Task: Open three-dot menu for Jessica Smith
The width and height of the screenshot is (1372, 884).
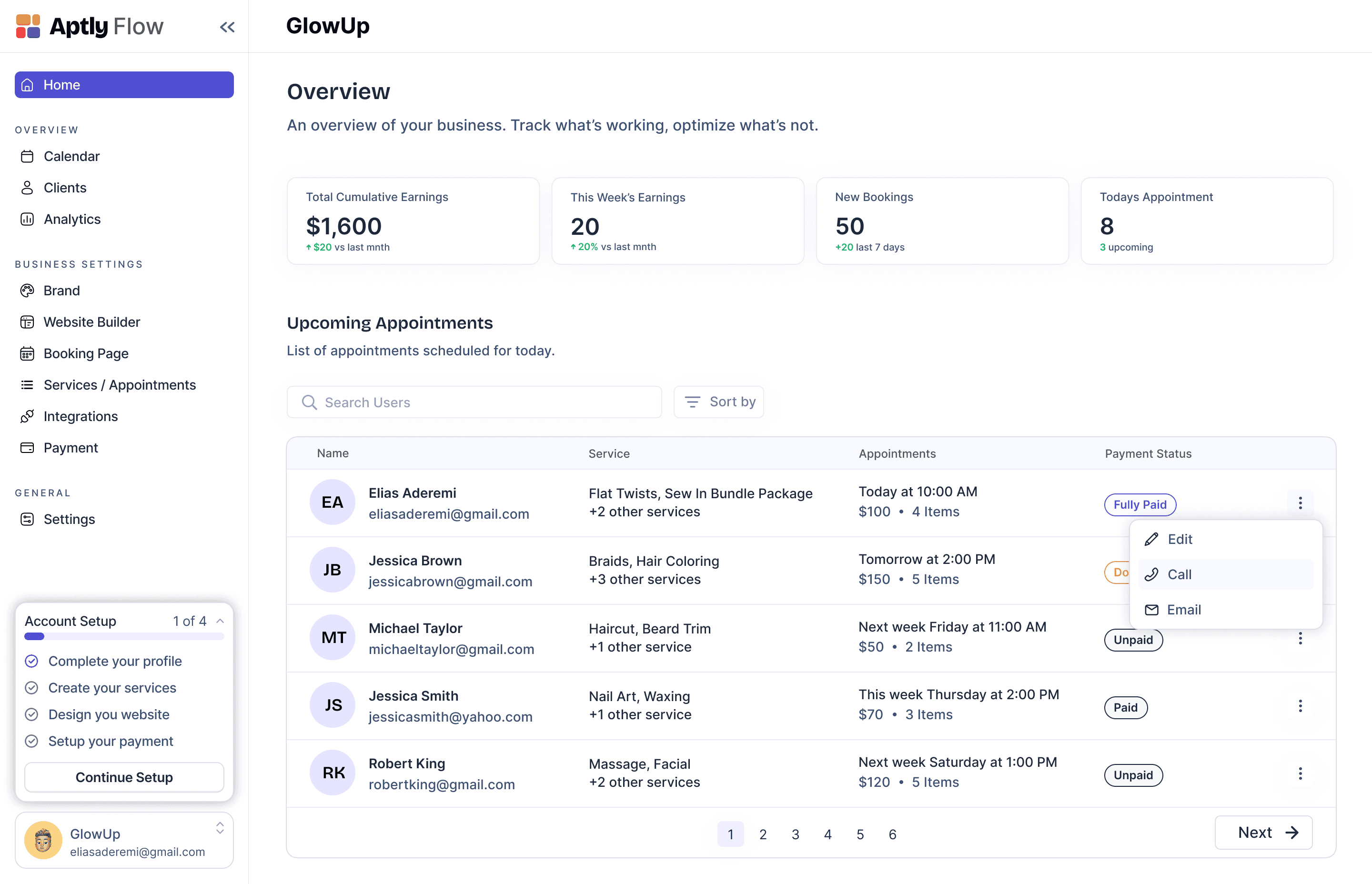Action: click(x=1300, y=706)
